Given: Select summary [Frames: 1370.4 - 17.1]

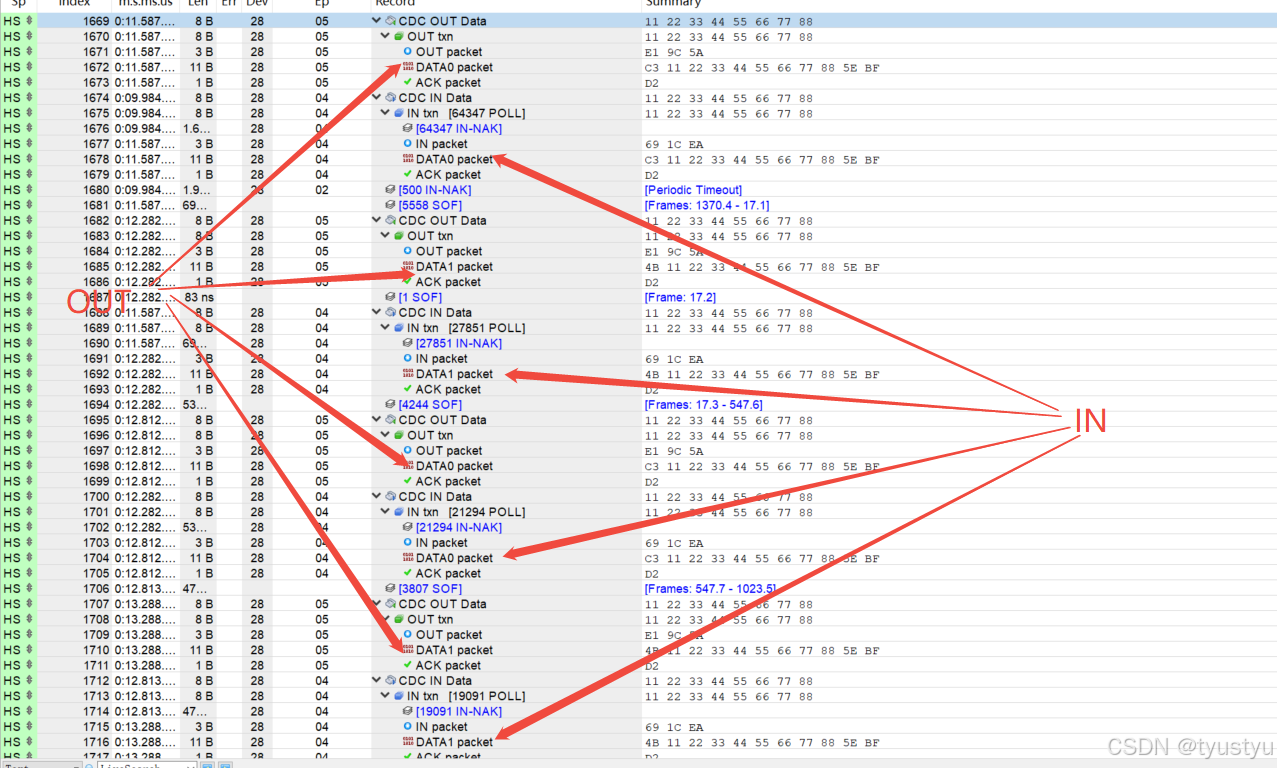Looking at the screenshot, I should tap(706, 205).
